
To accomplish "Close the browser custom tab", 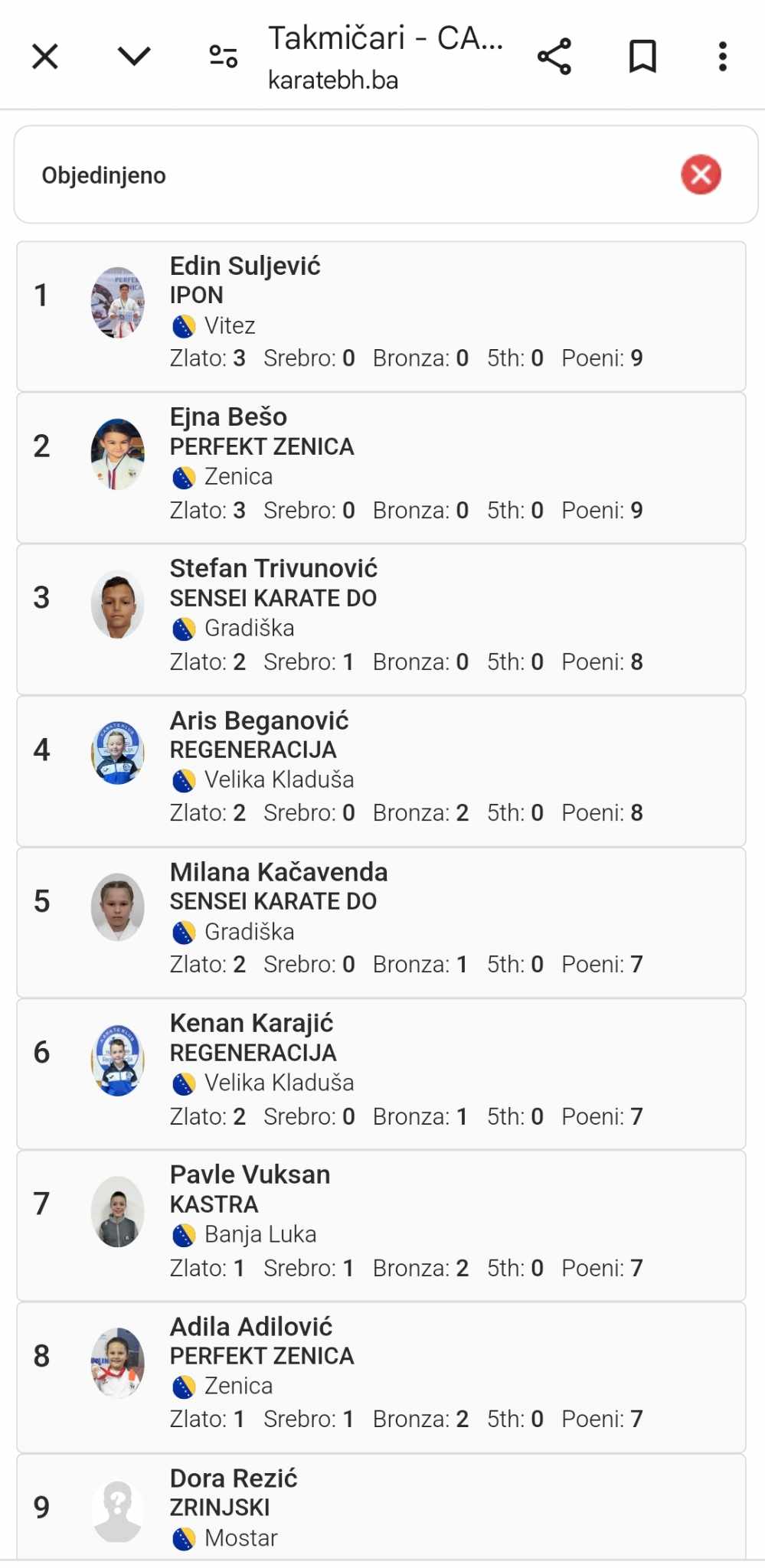I will pos(45,57).
